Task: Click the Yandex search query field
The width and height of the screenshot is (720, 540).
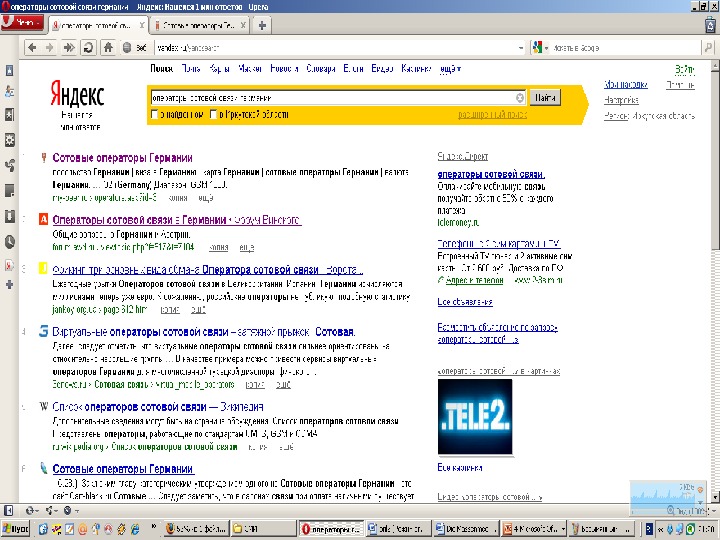Action: coord(332,98)
